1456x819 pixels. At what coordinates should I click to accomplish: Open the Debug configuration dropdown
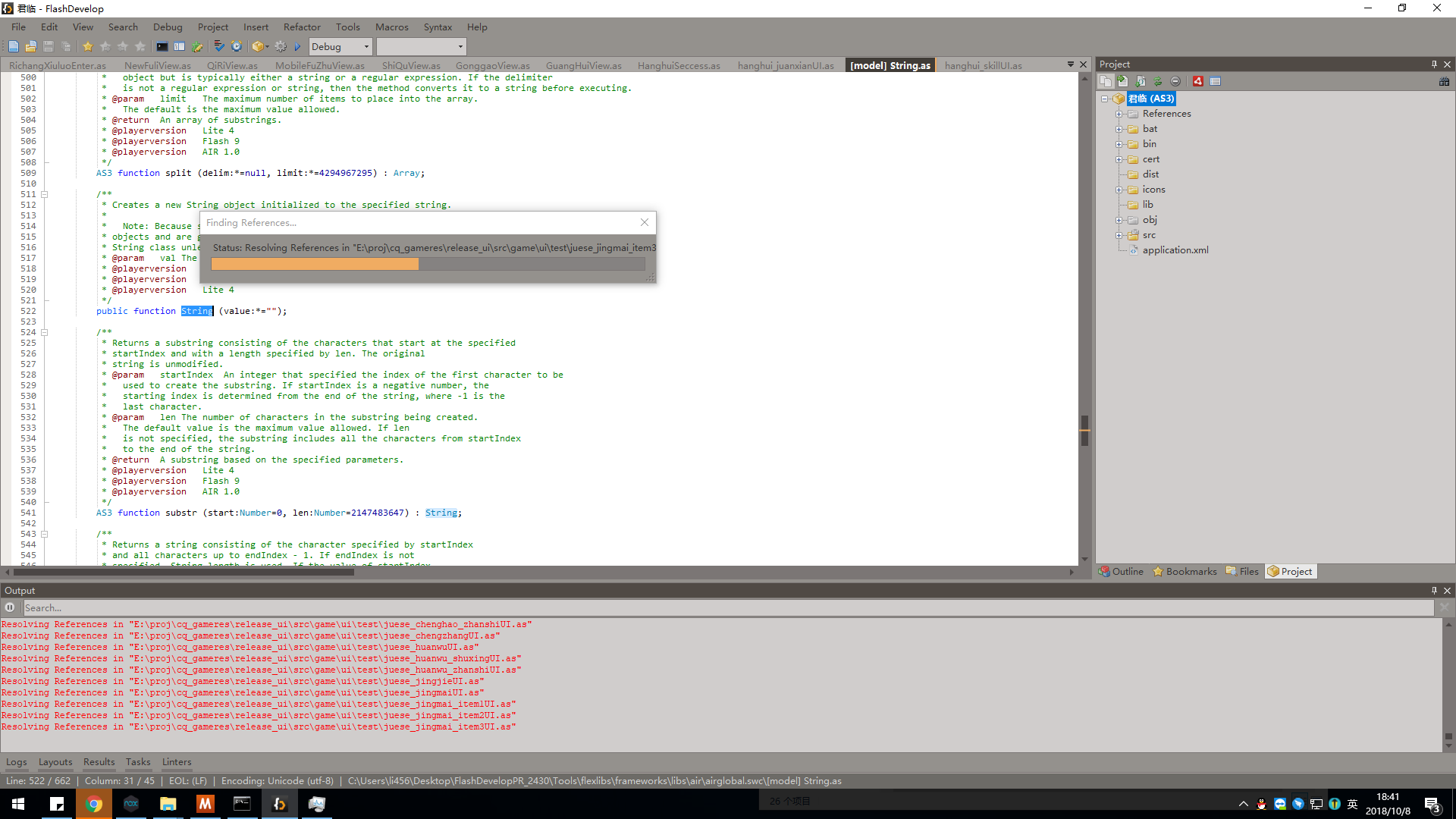click(x=340, y=46)
